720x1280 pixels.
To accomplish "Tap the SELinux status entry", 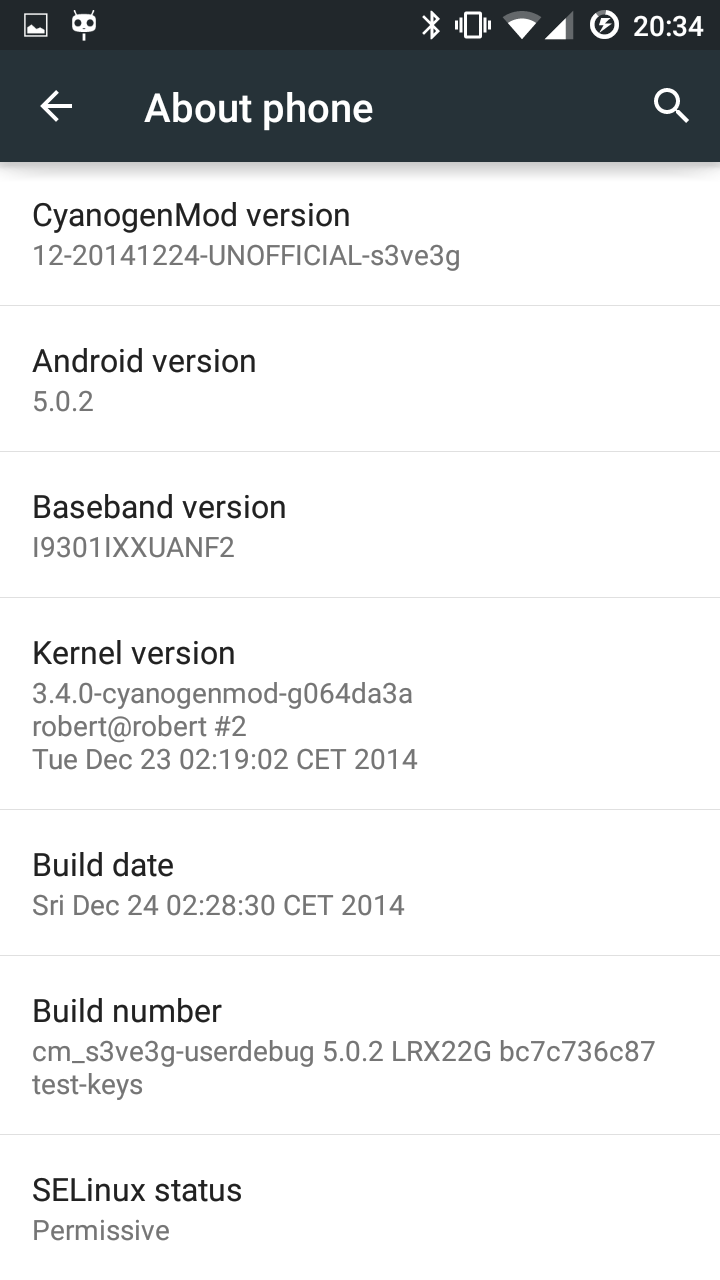I will (x=360, y=1208).
